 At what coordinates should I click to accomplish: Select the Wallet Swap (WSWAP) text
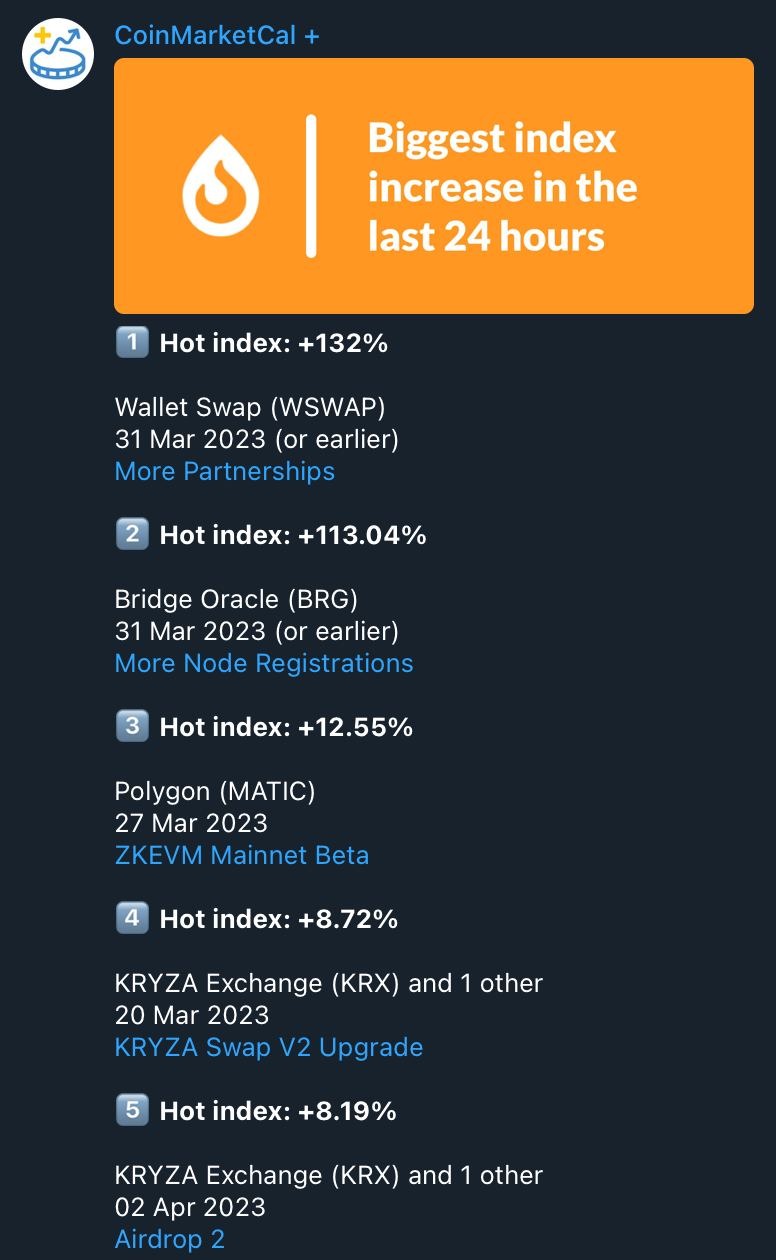[250, 407]
